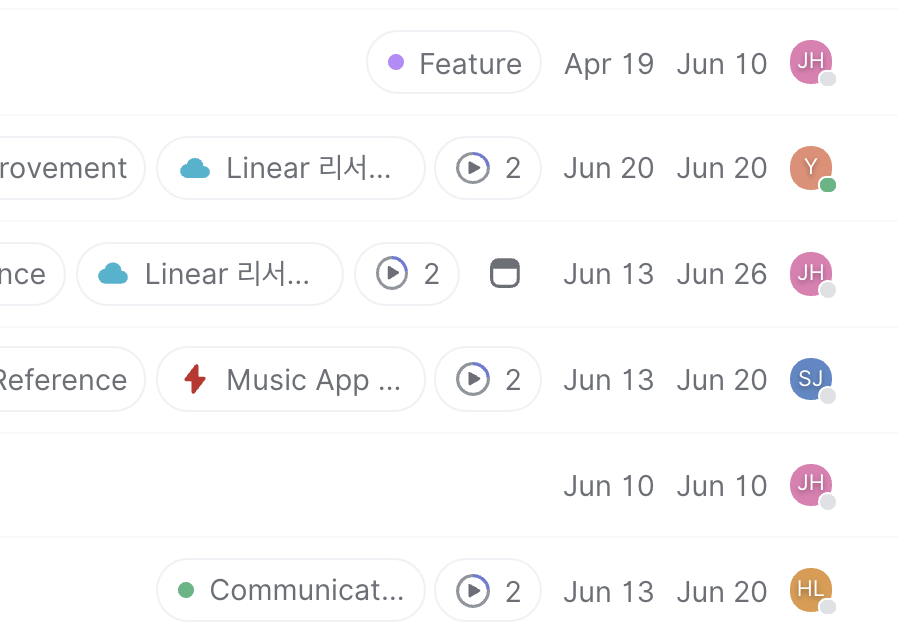Screen dimensions: 898x642
Task: Click the JH avatar in Jun 10 Jun 10 row
Action: coord(811,485)
